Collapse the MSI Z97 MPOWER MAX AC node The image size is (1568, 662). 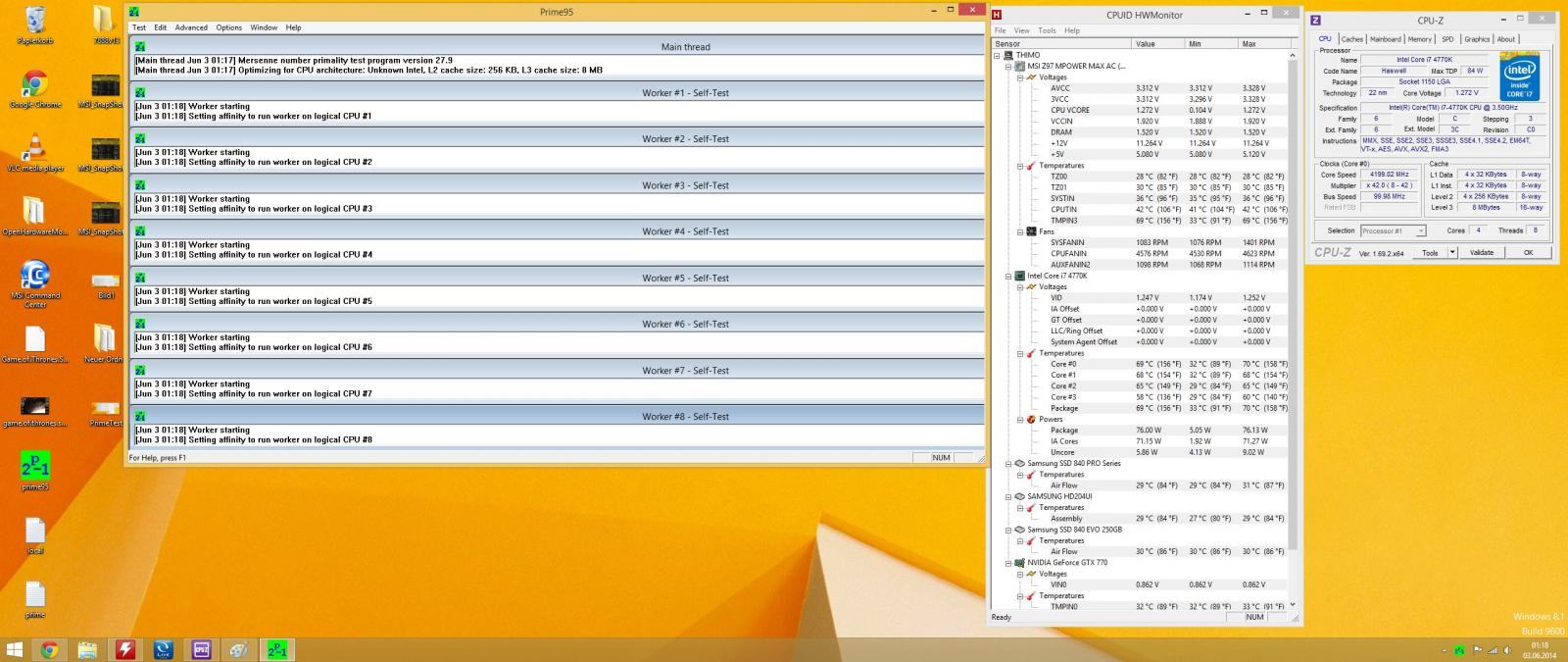1007,66
